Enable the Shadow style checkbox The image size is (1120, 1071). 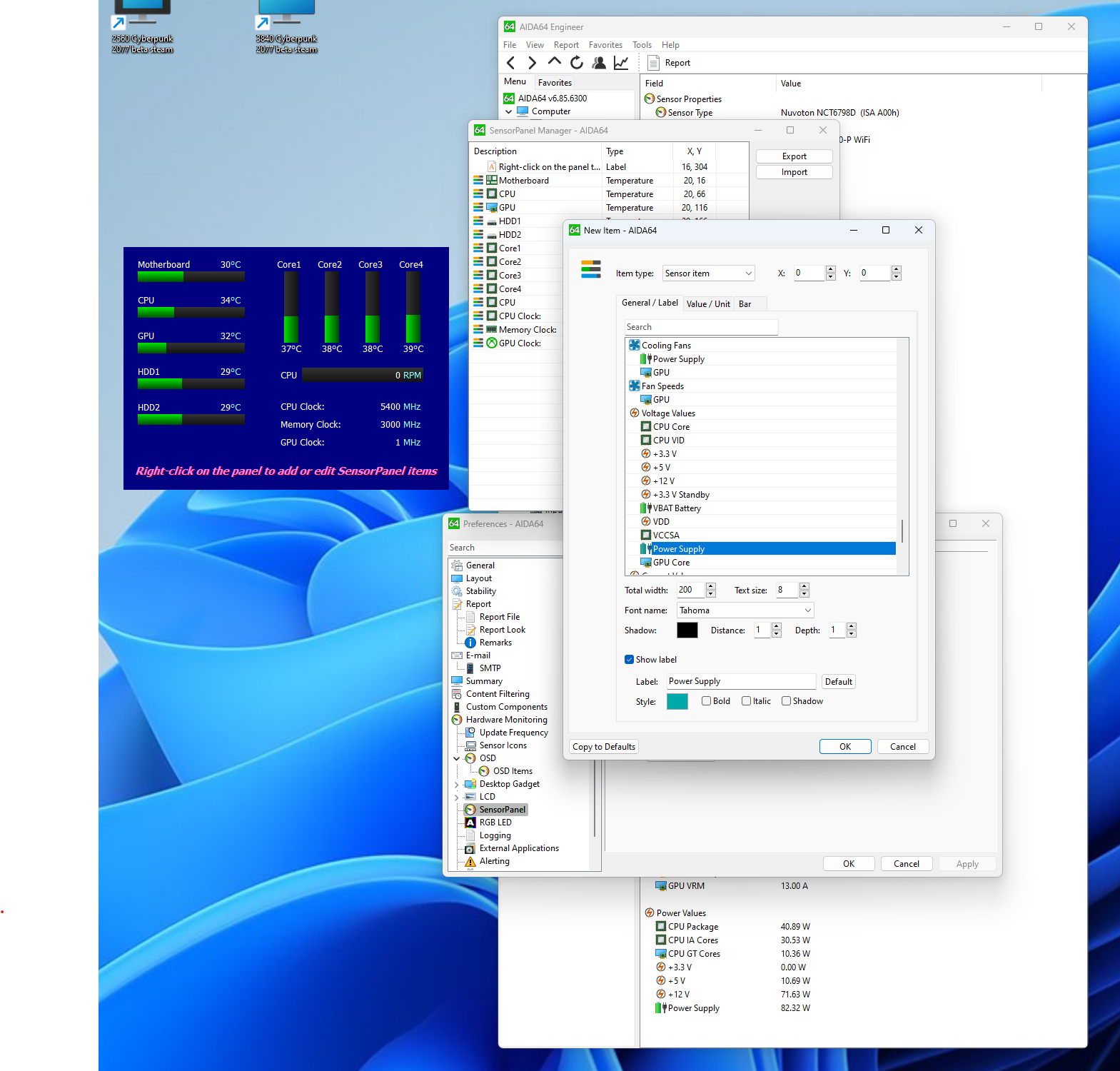[786, 701]
